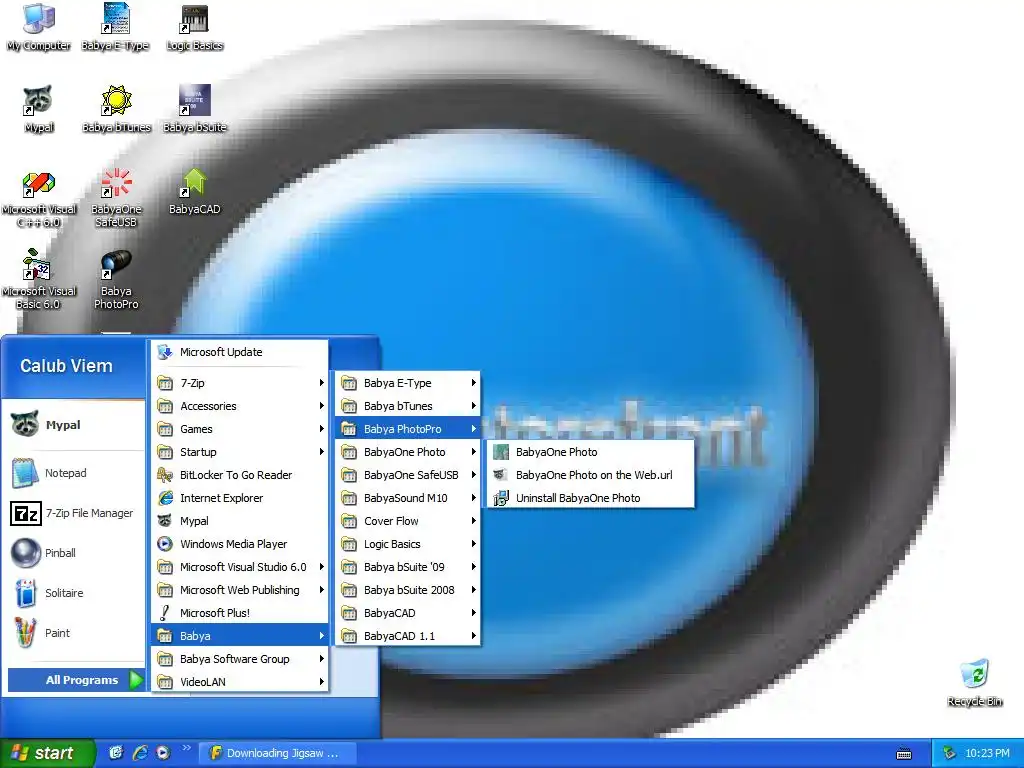This screenshot has height=768, width=1024.
Task: Open Microsoft Update in programs menu
Action: coord(240,352)
